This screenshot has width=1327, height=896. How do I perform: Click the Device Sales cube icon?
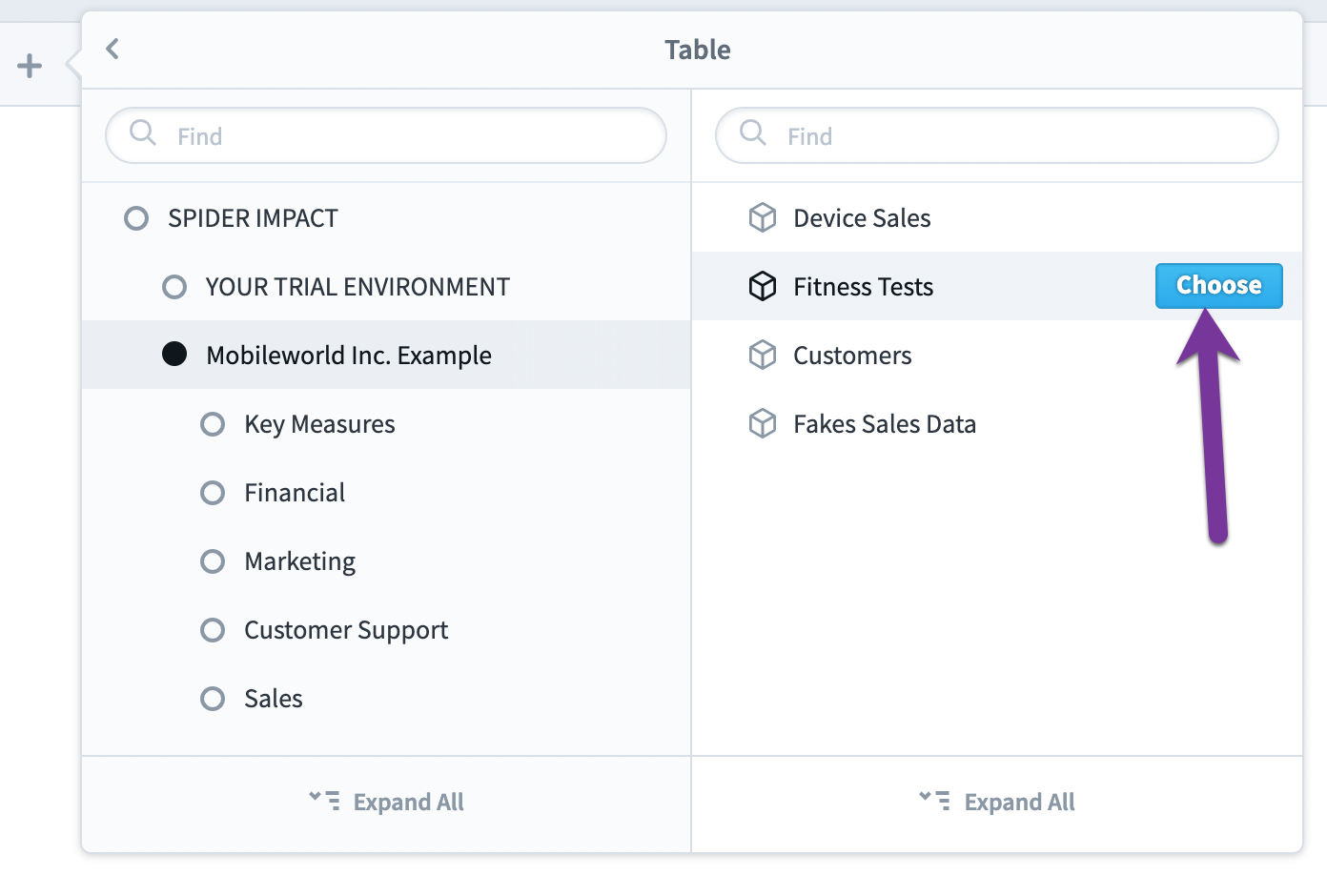click(x=763, y=217)
